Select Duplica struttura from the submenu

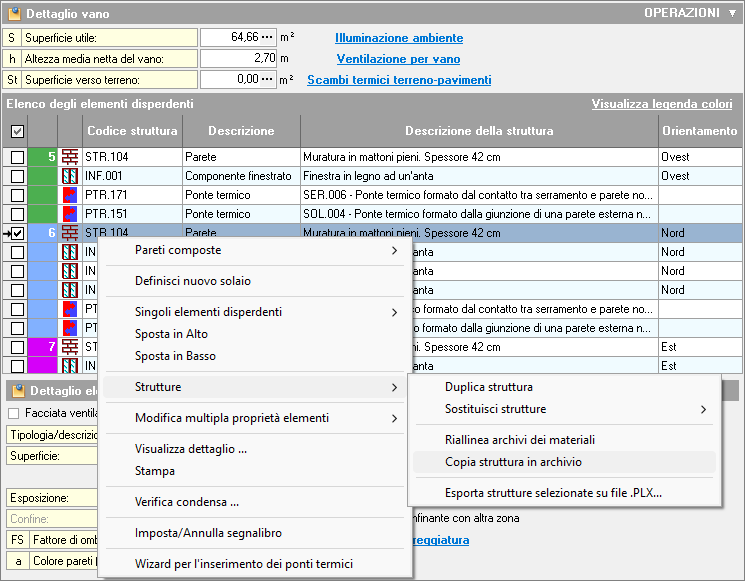488,387
